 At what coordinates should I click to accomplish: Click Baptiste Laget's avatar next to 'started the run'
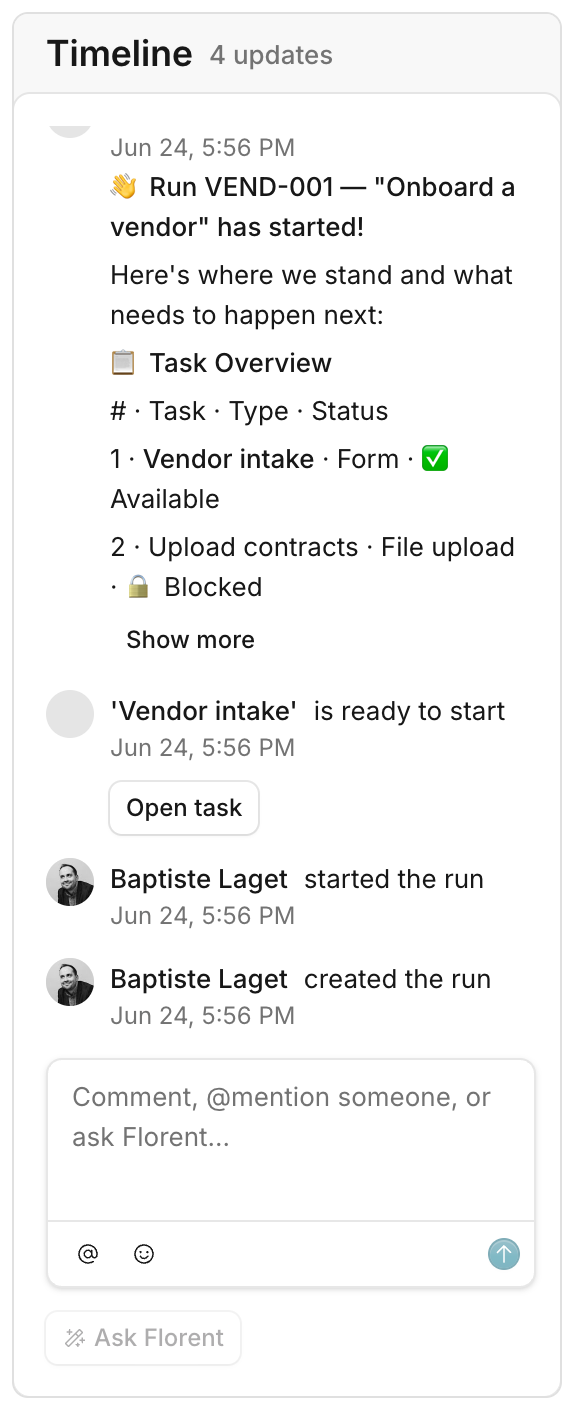70,882
